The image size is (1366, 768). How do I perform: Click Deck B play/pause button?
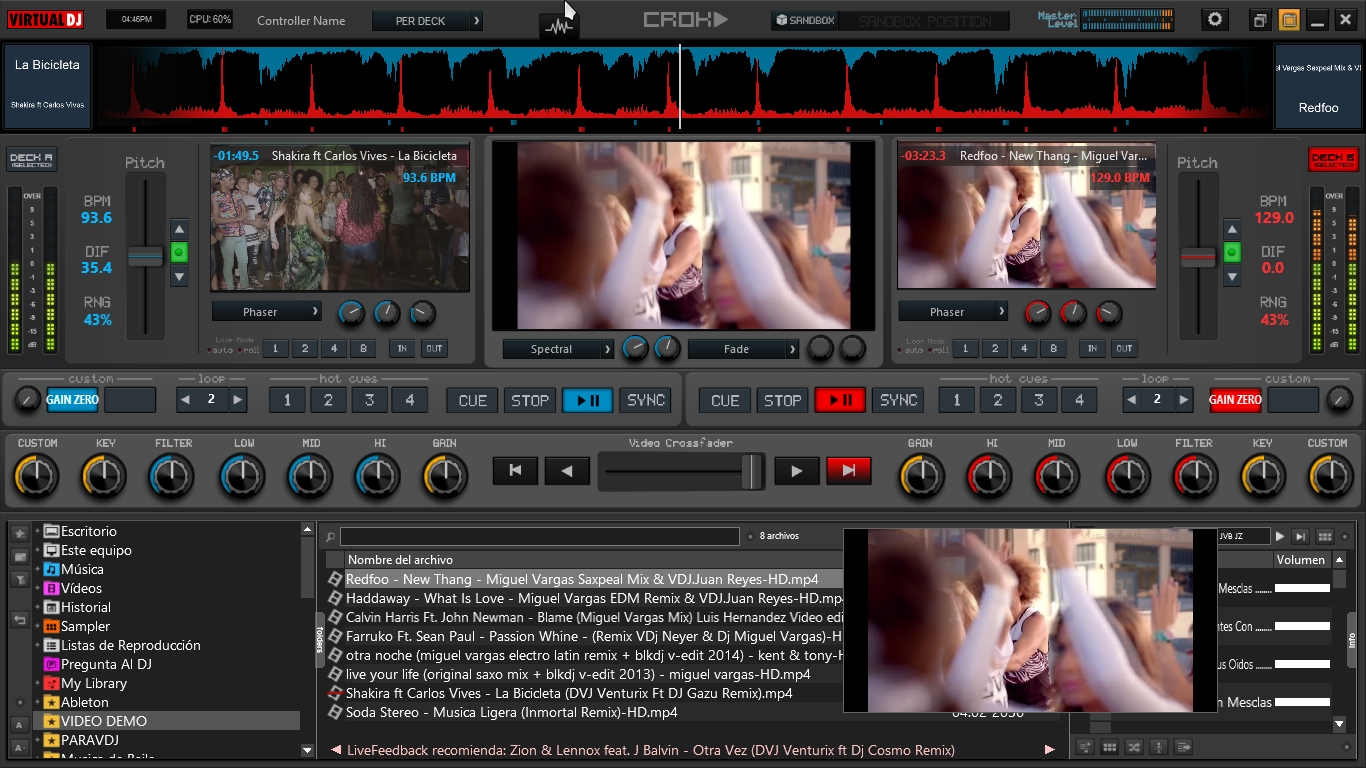(x=840, y=400)
